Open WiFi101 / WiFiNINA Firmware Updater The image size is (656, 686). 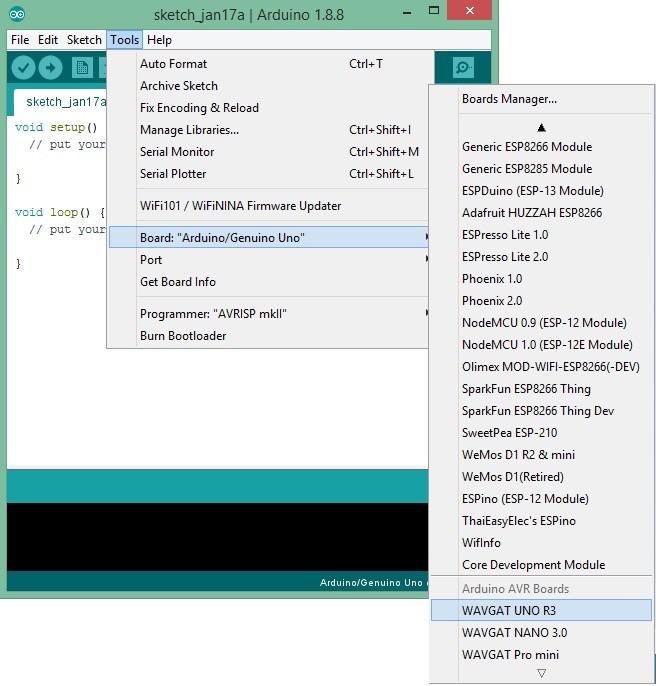coord(267,206)
